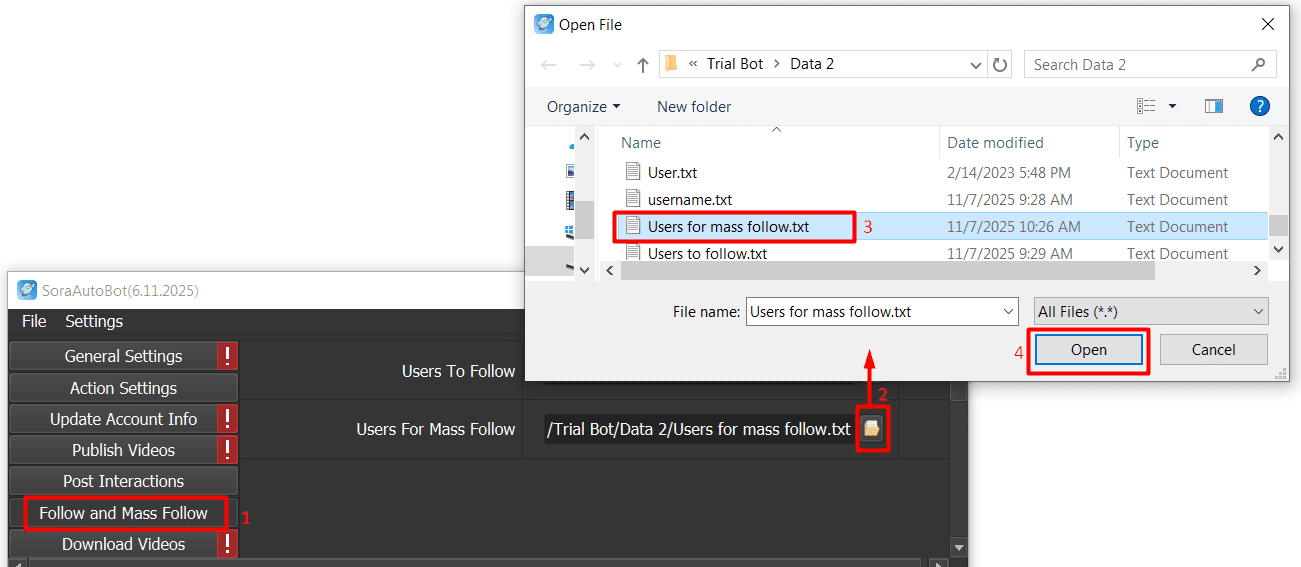
Task: Click the date 2/14/2023 5:48 PM
Action: point(1009,172)
